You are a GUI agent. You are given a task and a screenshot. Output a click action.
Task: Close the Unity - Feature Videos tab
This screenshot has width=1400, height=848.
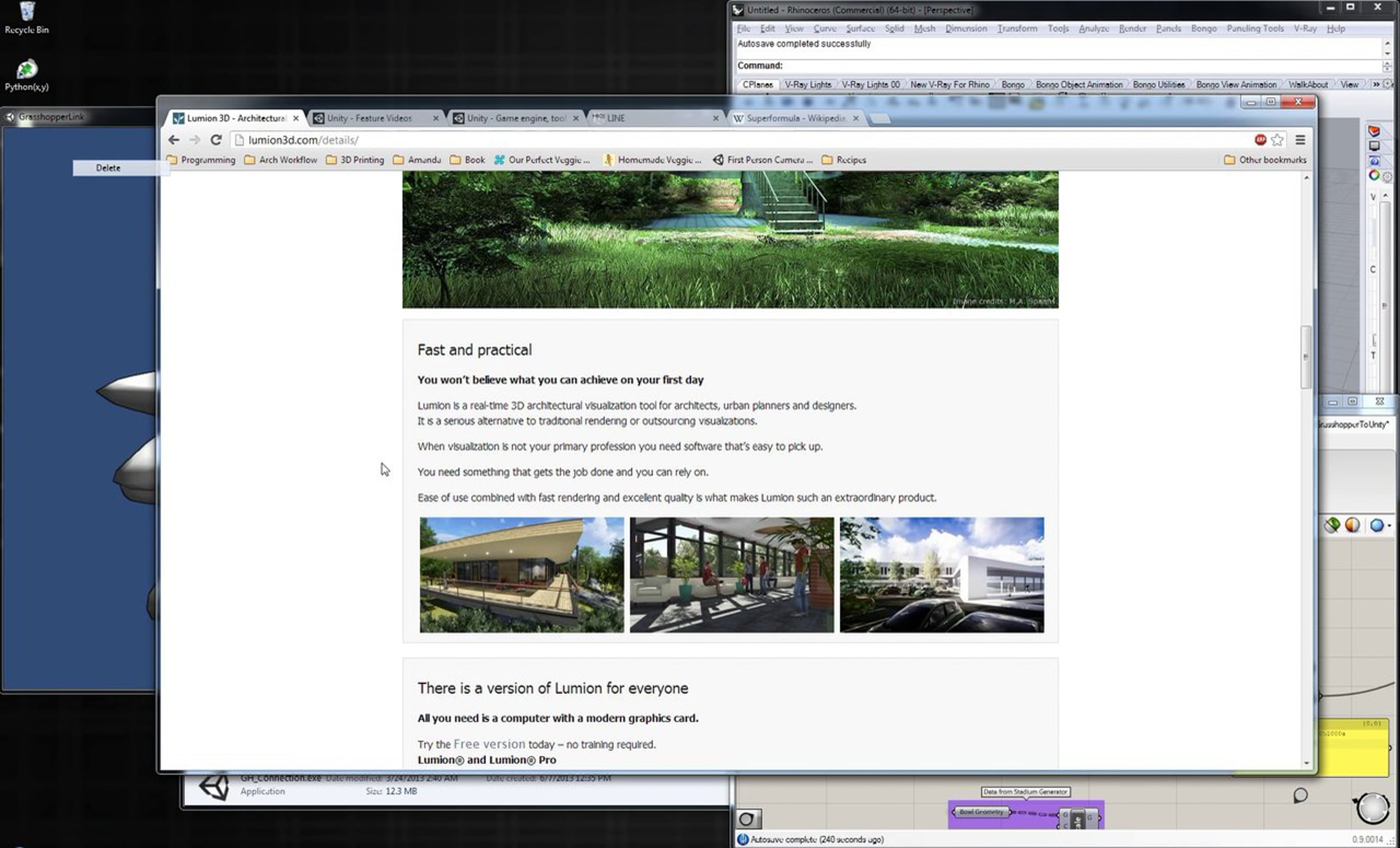coord(435,118)
